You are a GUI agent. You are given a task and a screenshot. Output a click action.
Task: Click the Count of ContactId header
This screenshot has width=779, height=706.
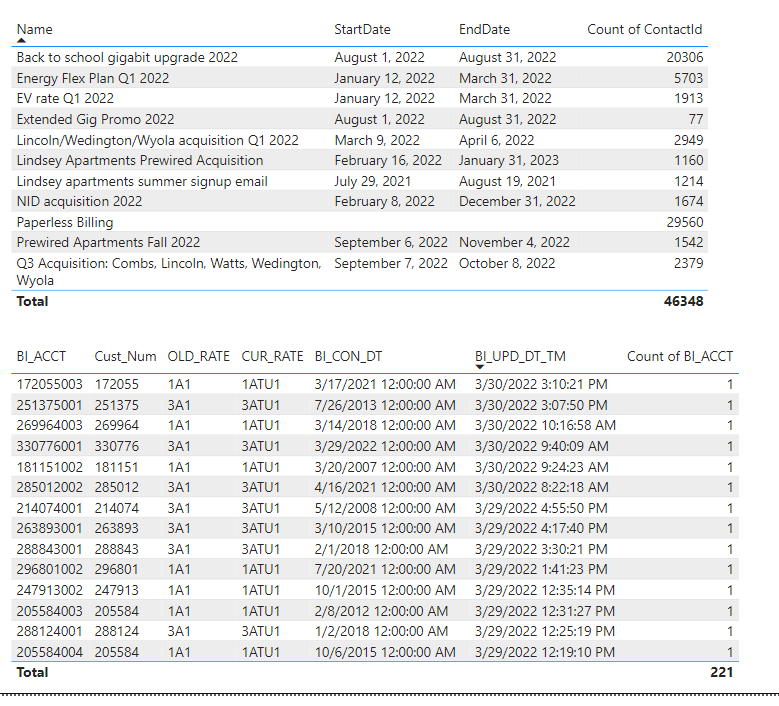coord(644,30)
